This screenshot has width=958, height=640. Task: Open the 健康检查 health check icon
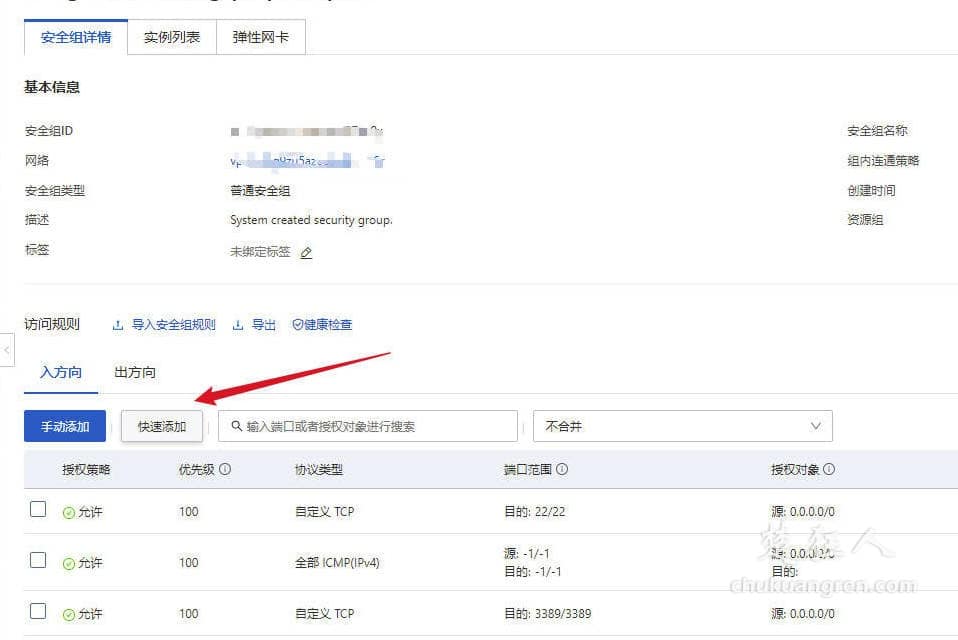(298, 325)
